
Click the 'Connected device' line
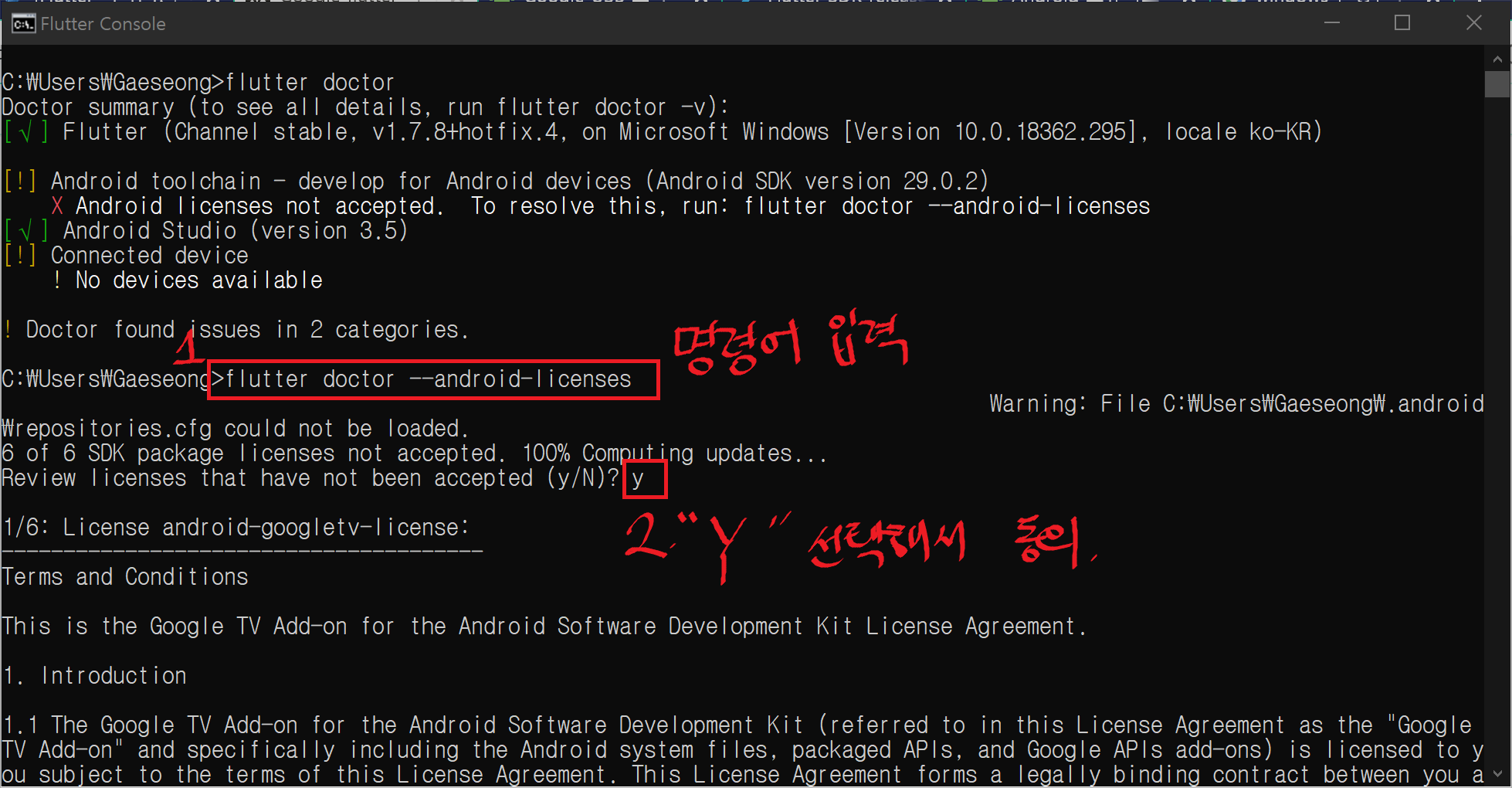pos(126,256)
